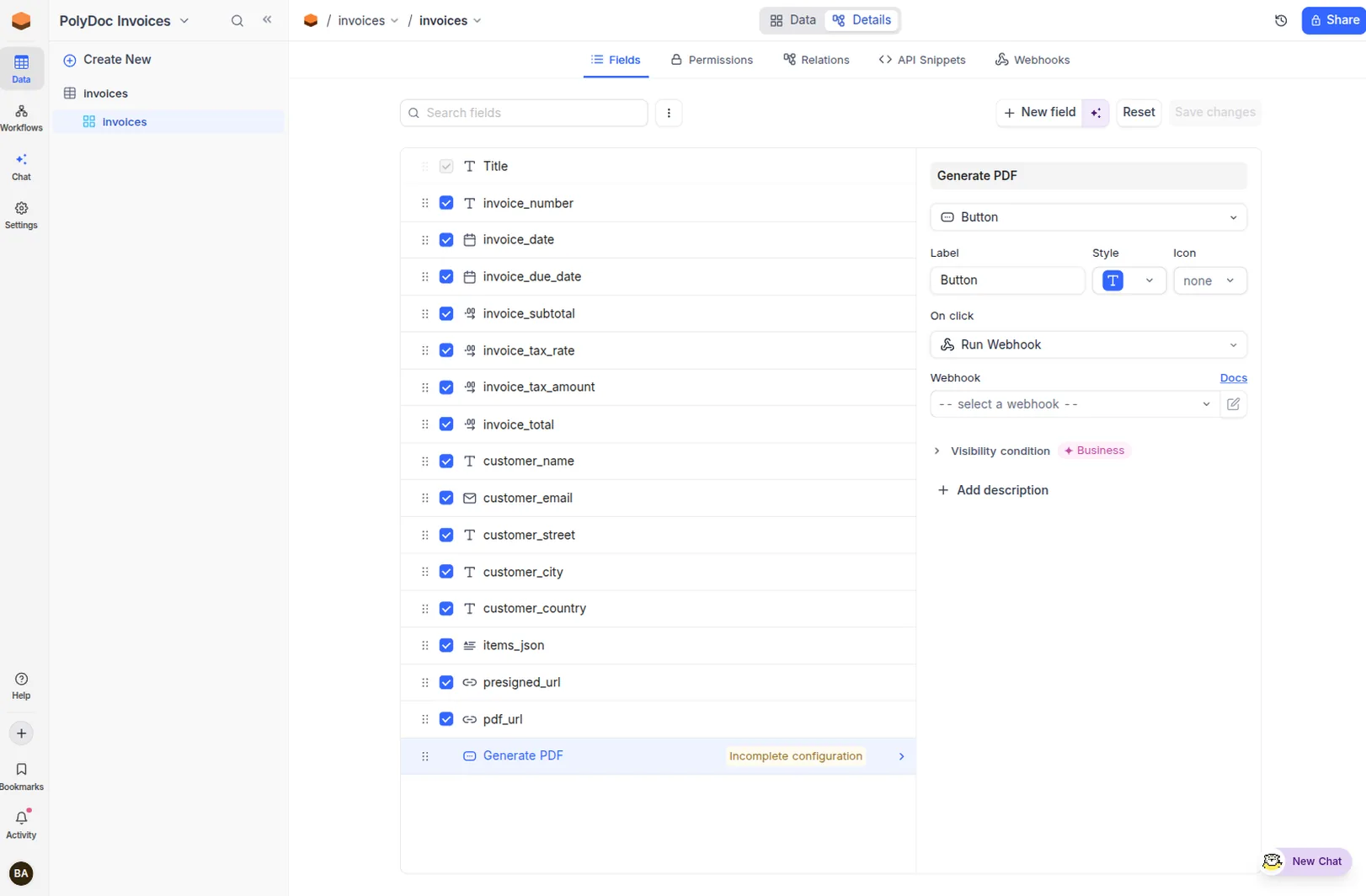Viewport: 1366px width, 896px height.
Task: Switch to the API Snippets tab
Action: [x=922, y=60]
